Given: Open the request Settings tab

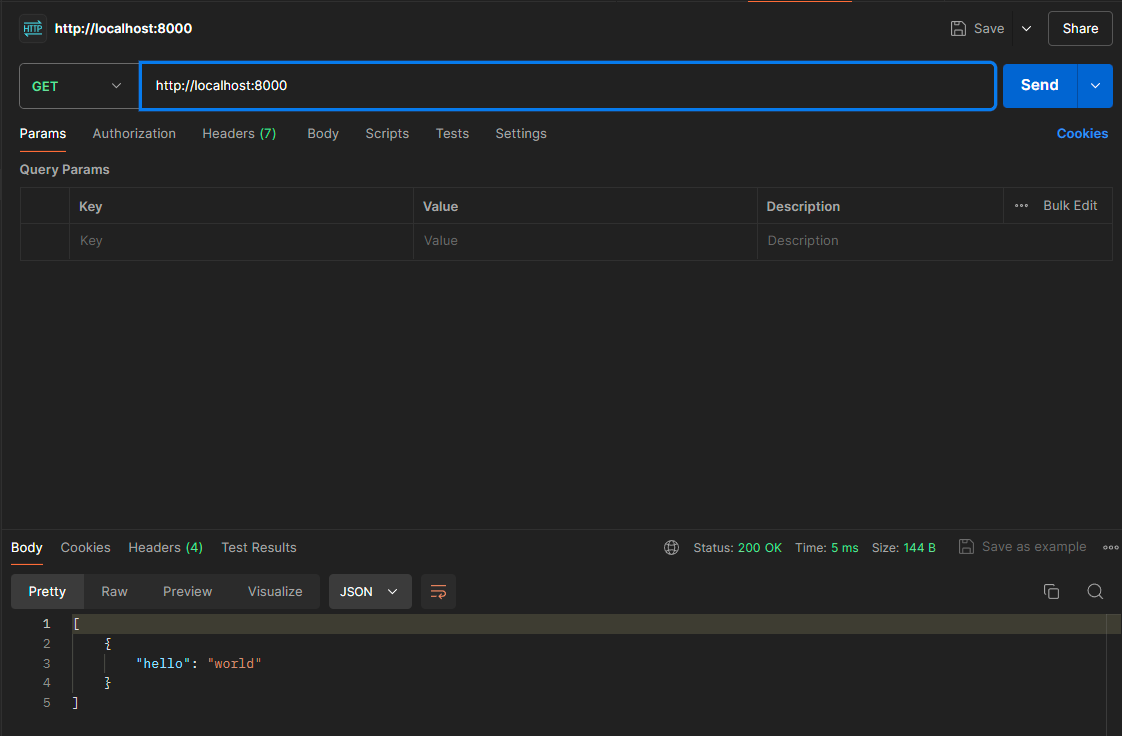Looking at the screenshot, I should pyautogui.click(x=521, y=134).
